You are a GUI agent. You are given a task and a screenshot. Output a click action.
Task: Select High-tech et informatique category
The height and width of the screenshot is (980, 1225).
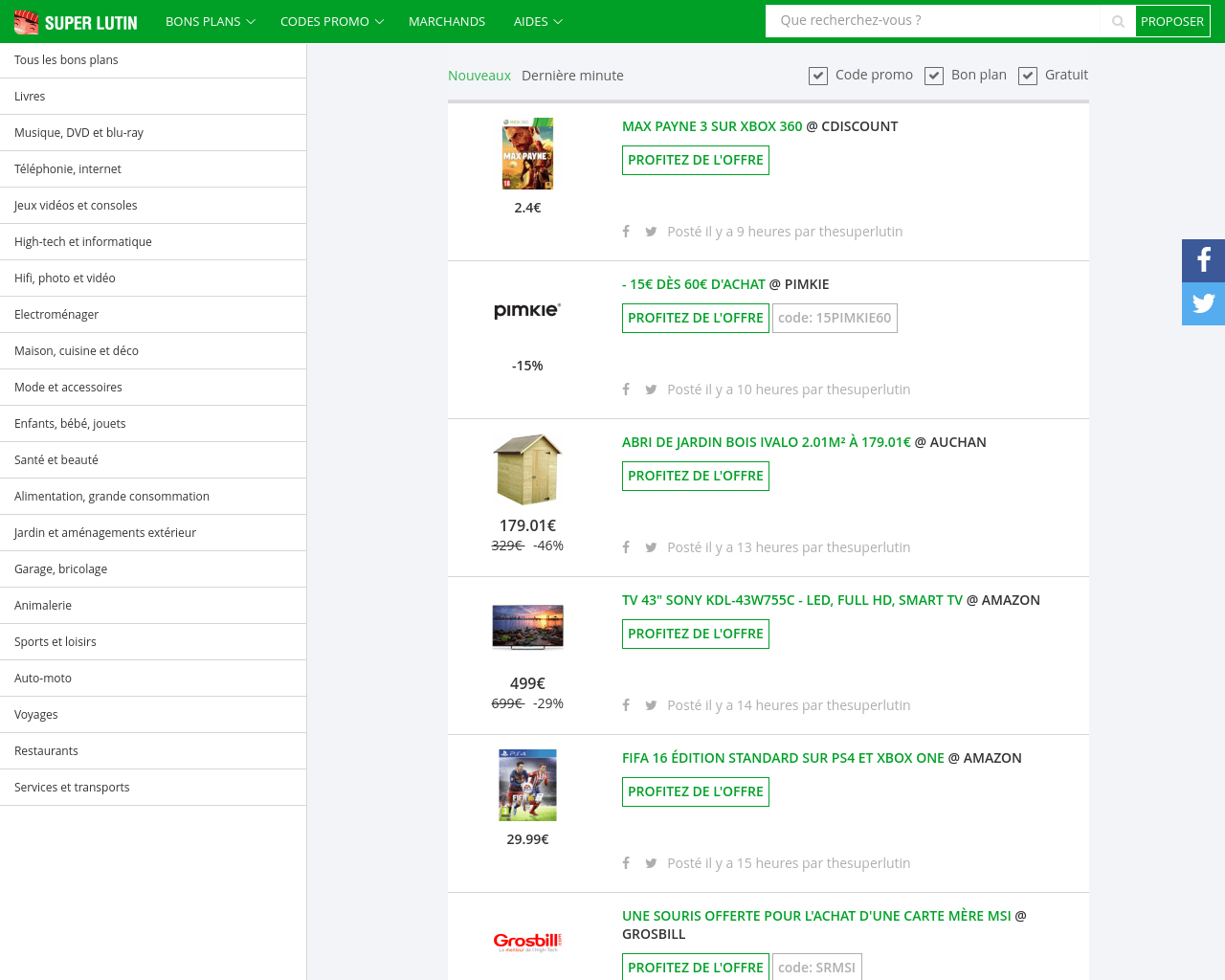tap(153, 242)
